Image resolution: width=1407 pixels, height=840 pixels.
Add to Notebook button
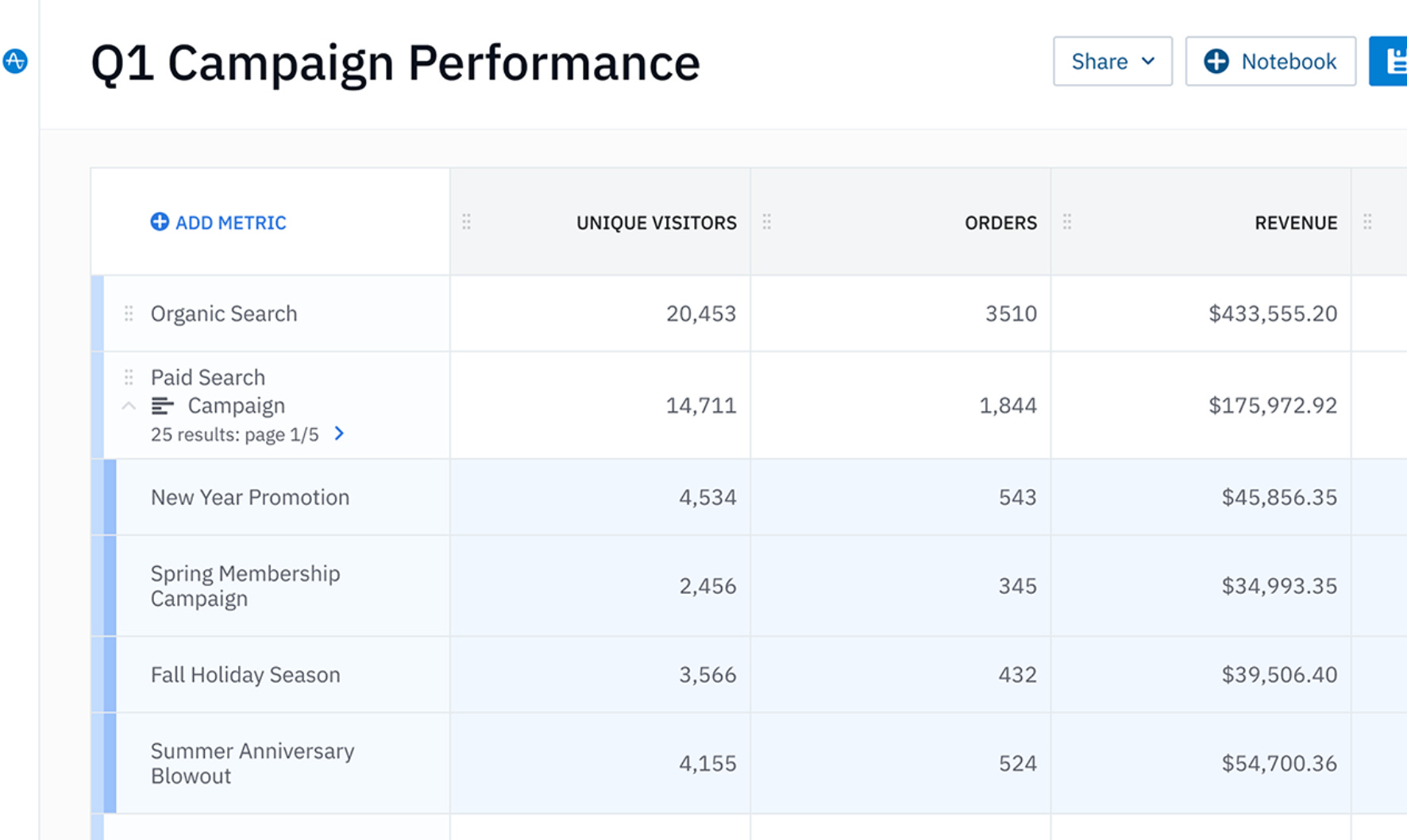[1270, 61]
